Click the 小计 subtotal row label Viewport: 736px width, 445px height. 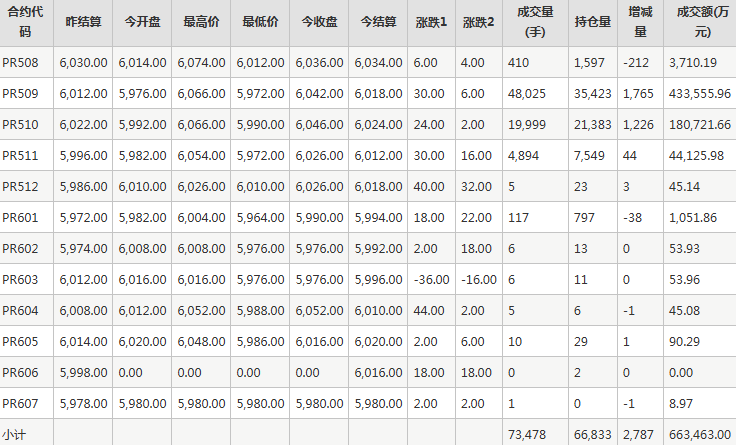click(14, 435)
